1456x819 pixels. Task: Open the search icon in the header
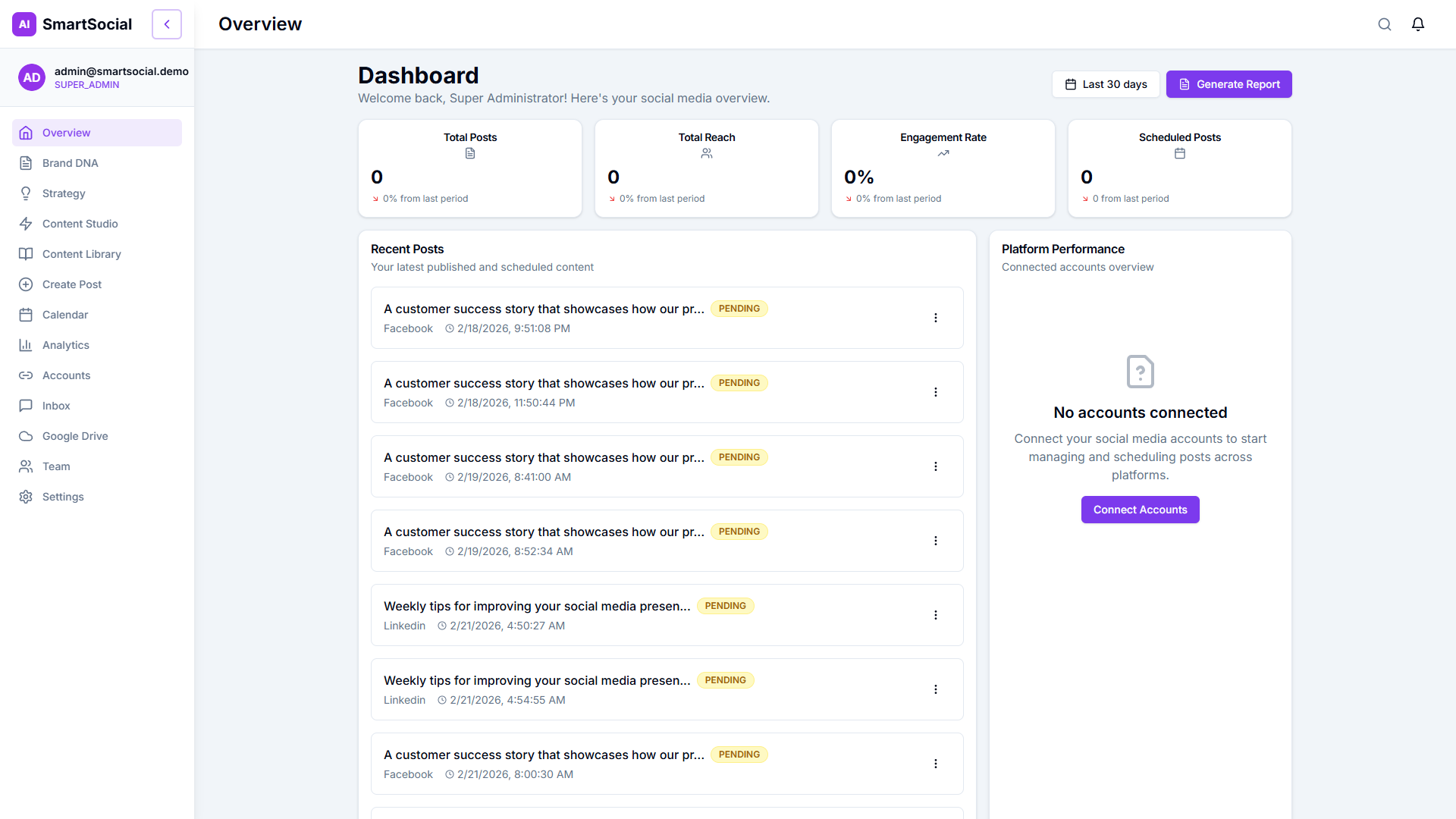pos(1385,24)
